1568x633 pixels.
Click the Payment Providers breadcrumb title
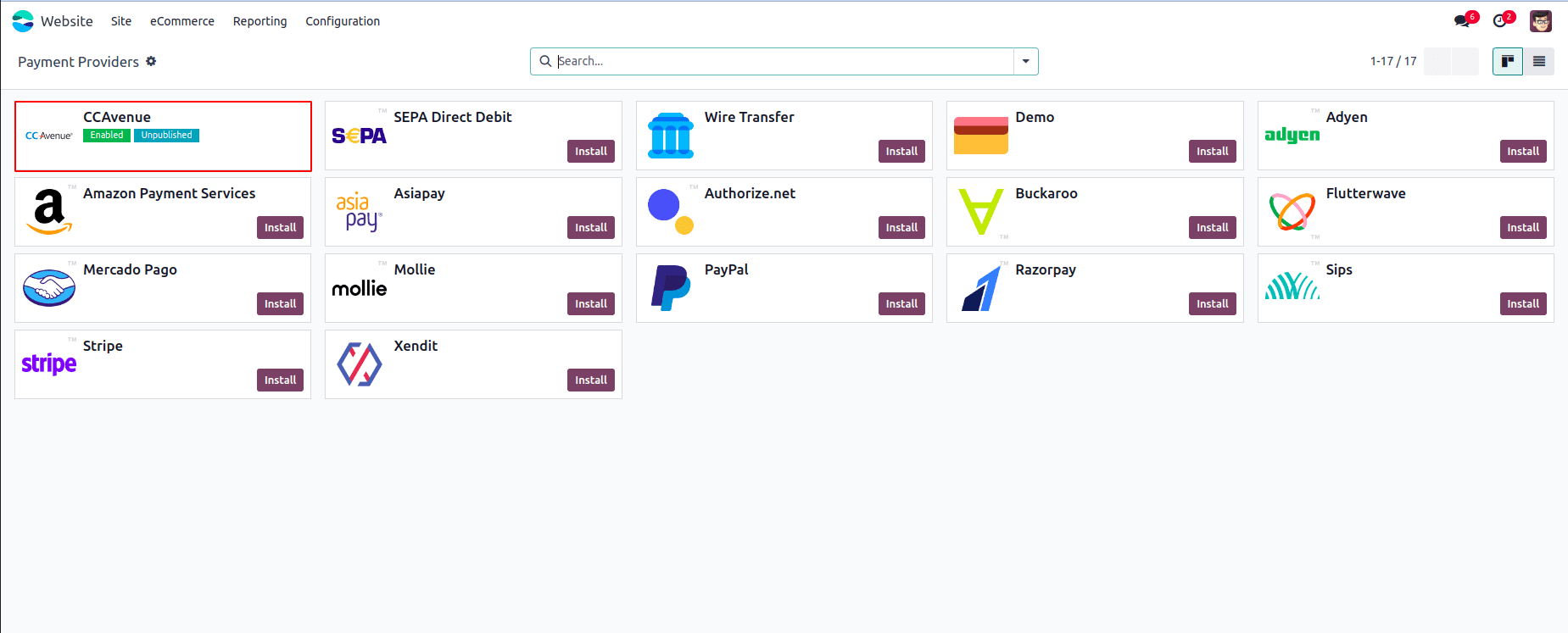tap(78, 62)
